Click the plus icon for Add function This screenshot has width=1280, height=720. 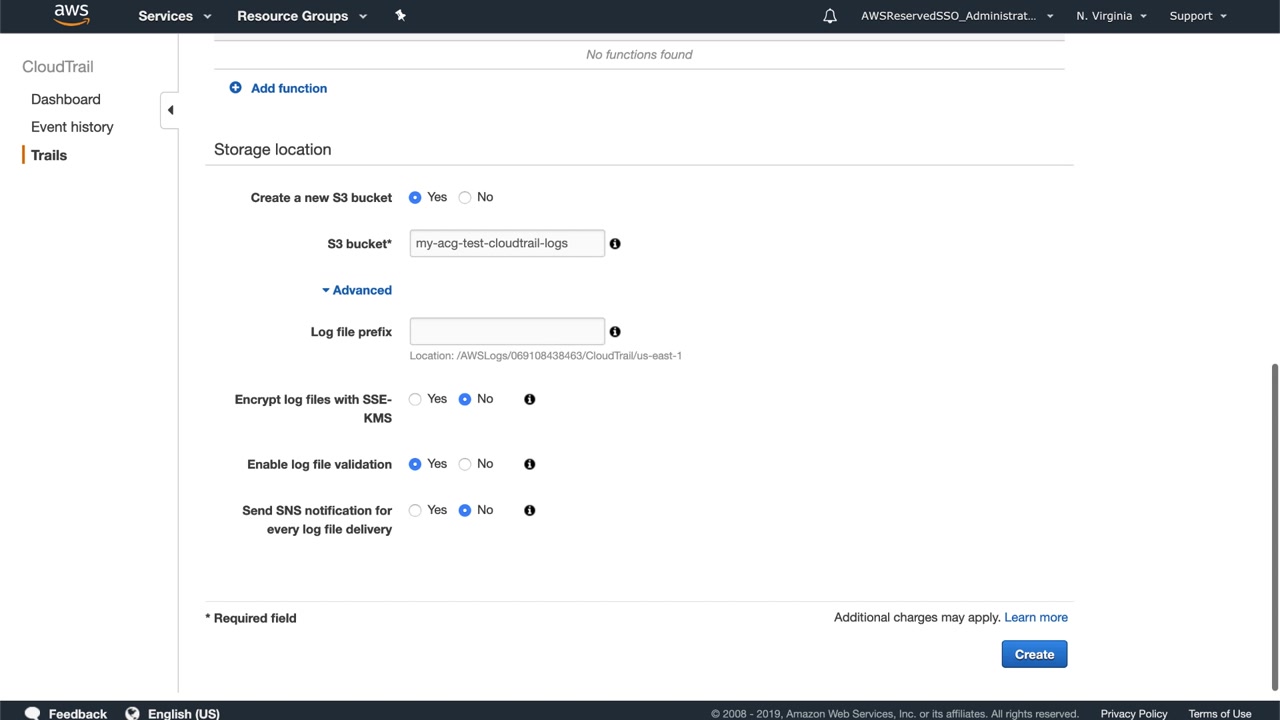tap(236, 88)
